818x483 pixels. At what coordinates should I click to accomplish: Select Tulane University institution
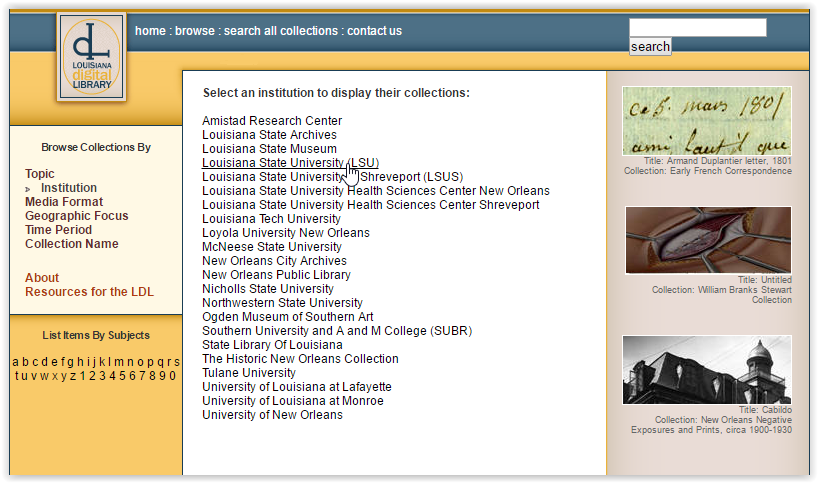pyautogui.click(x=249, y=373)
